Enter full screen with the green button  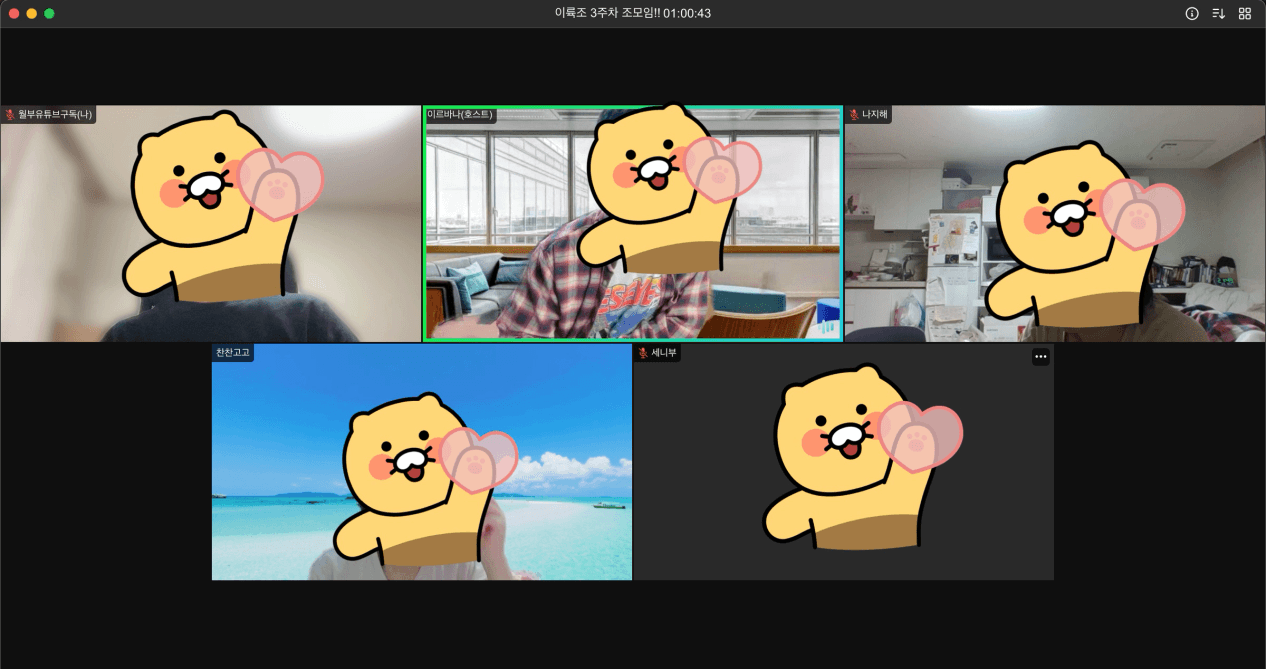[x=50, y=13]
